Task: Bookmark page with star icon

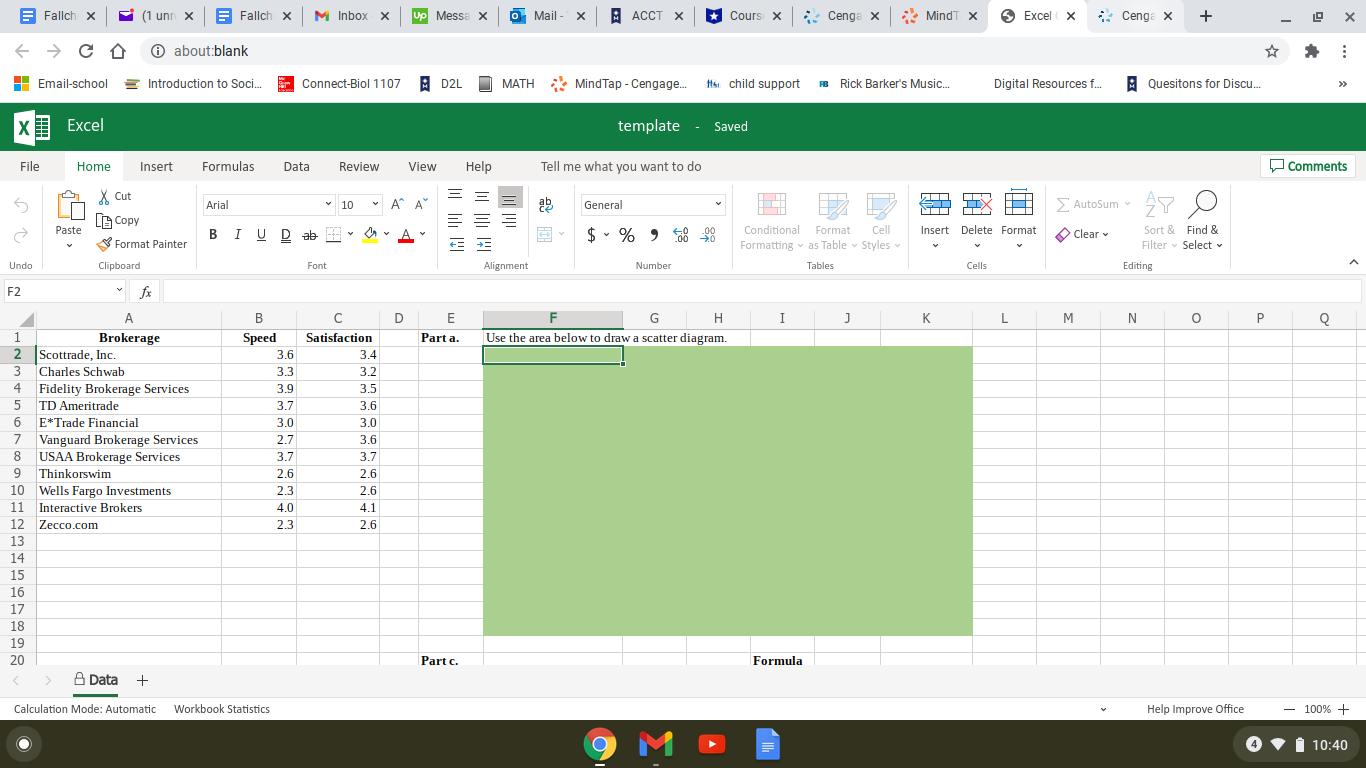Action: [1272, 51]
